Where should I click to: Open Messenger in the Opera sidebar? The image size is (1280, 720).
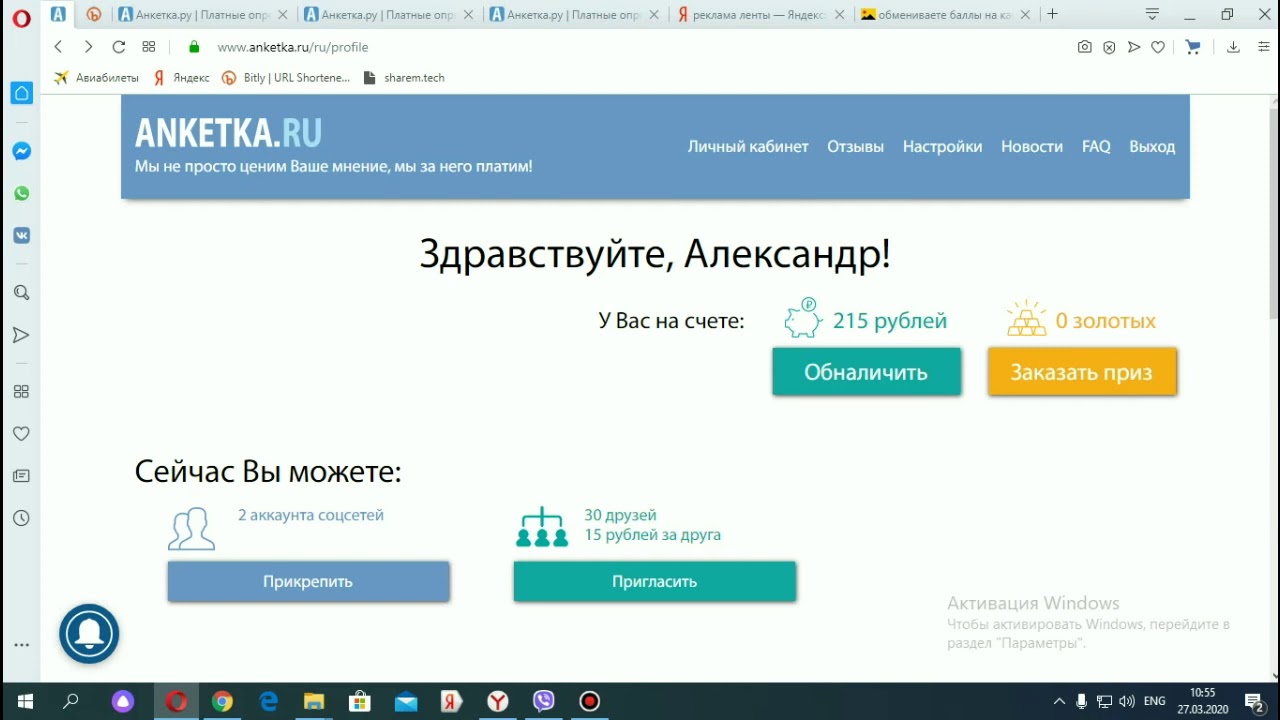[21, 151]
